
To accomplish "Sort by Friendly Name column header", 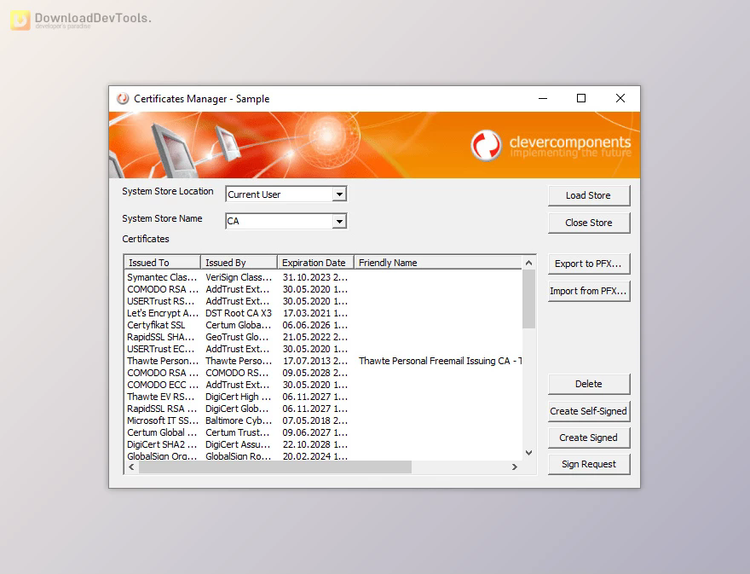I will 437,263.
